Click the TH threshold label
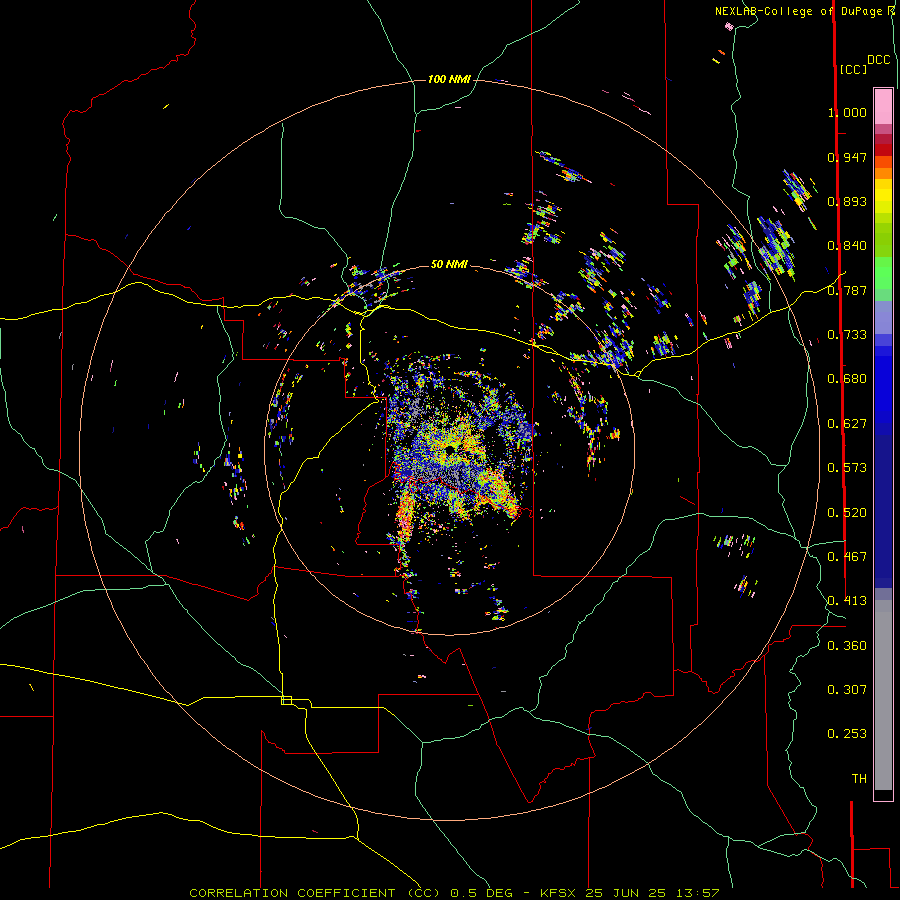900x900 pixels. pyautogui.click(x=859, y=779)
